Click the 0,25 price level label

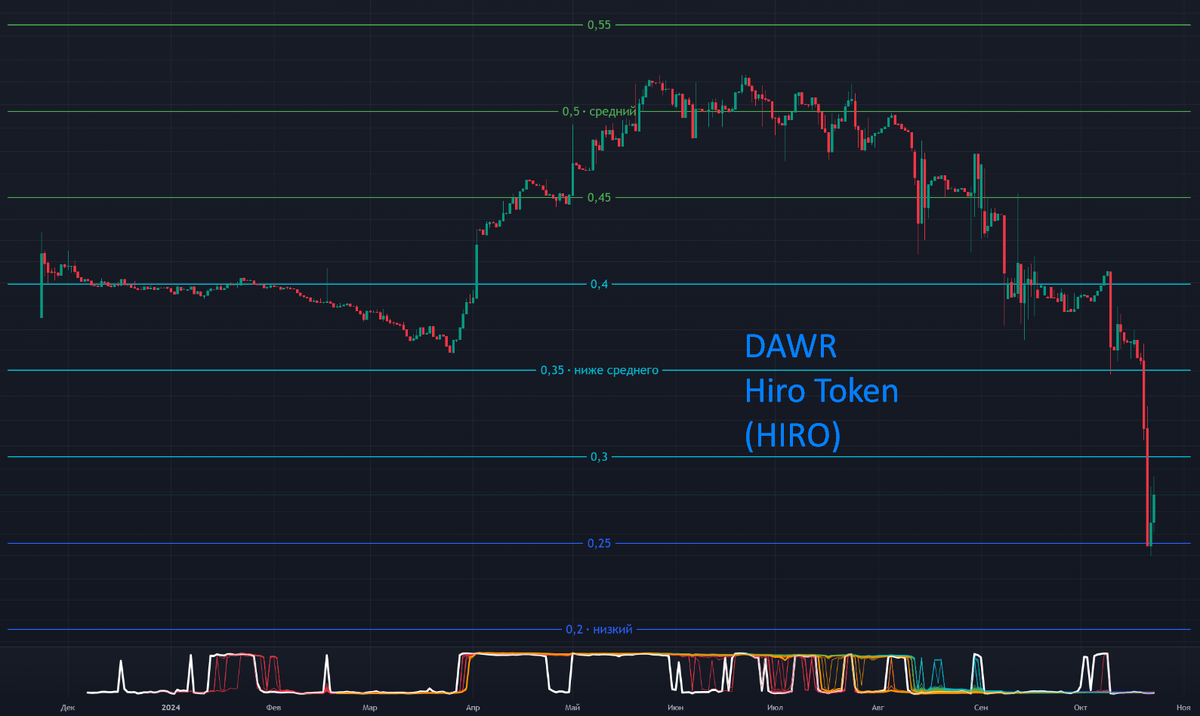tap(599, 543)
